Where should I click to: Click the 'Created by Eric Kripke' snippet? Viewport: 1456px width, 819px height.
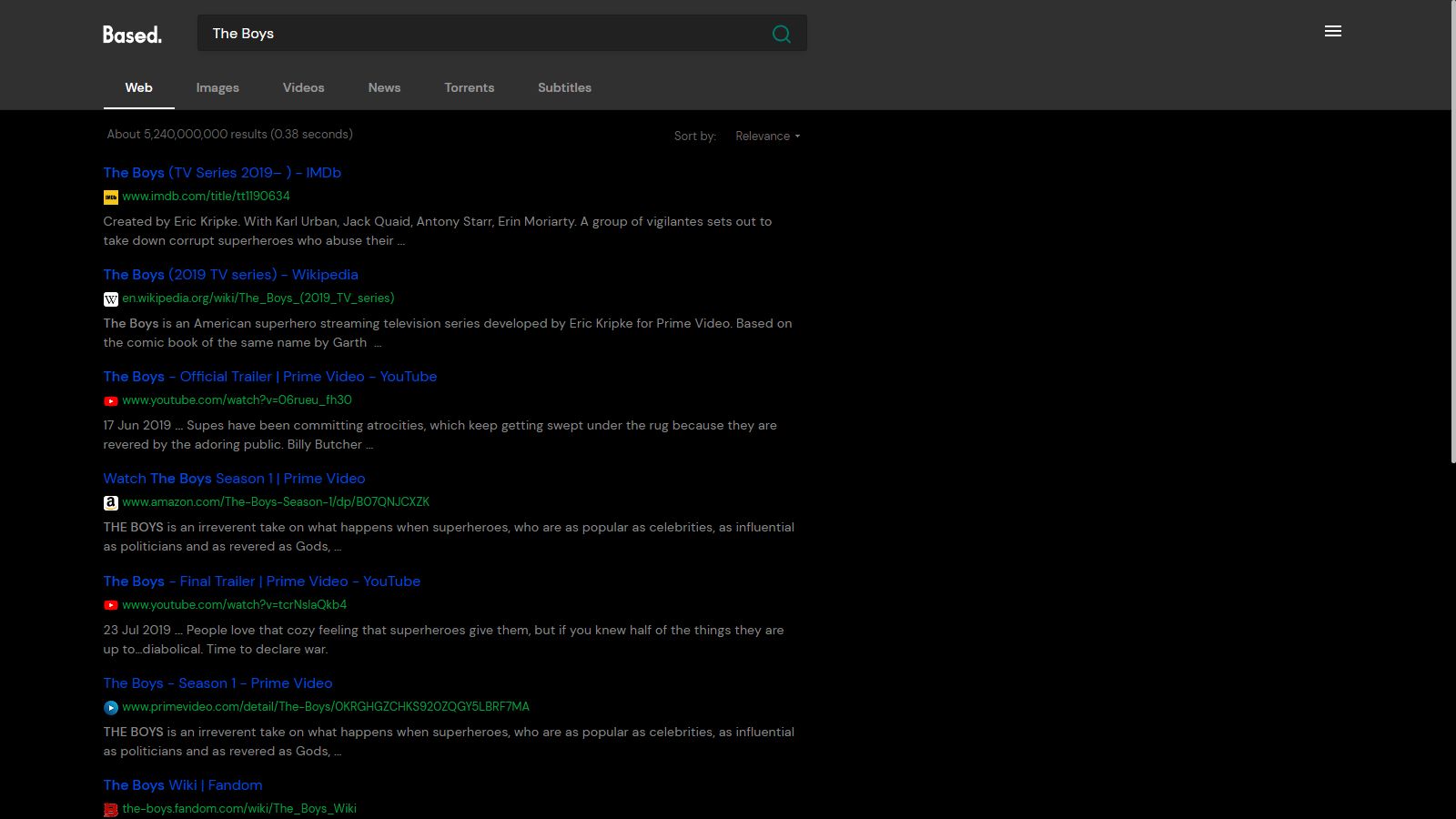pyautogui.click(x=438, y=231)
